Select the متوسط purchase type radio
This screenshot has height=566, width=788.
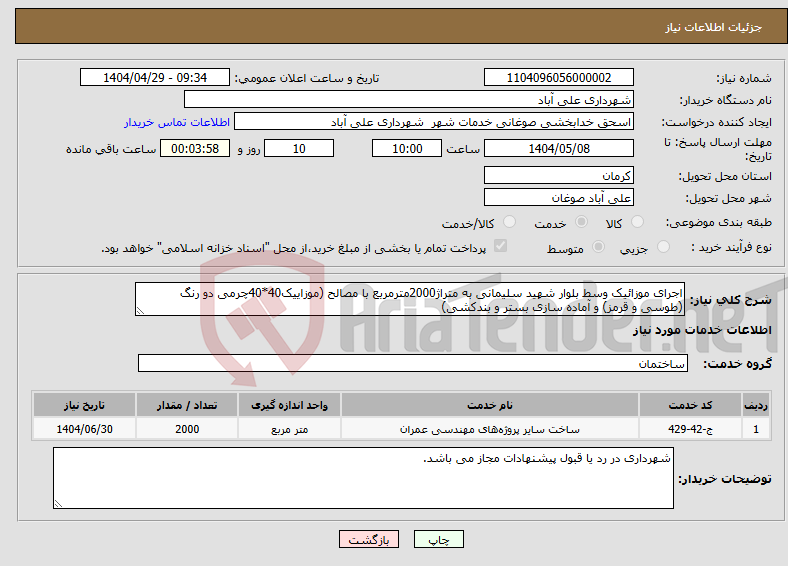(598, 246)
